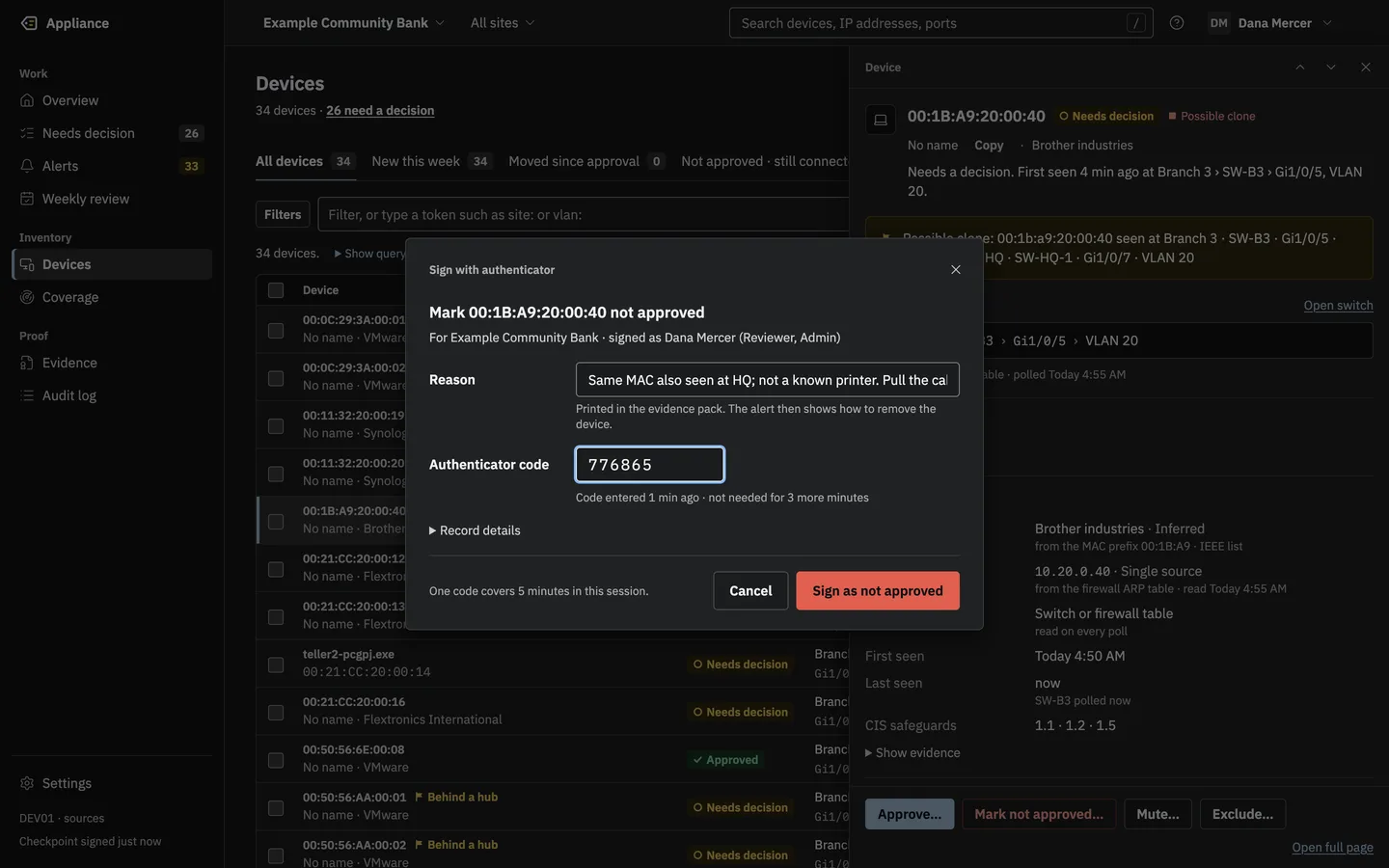Select Devices in the Inventory sidebar

(x=112, y=264)
